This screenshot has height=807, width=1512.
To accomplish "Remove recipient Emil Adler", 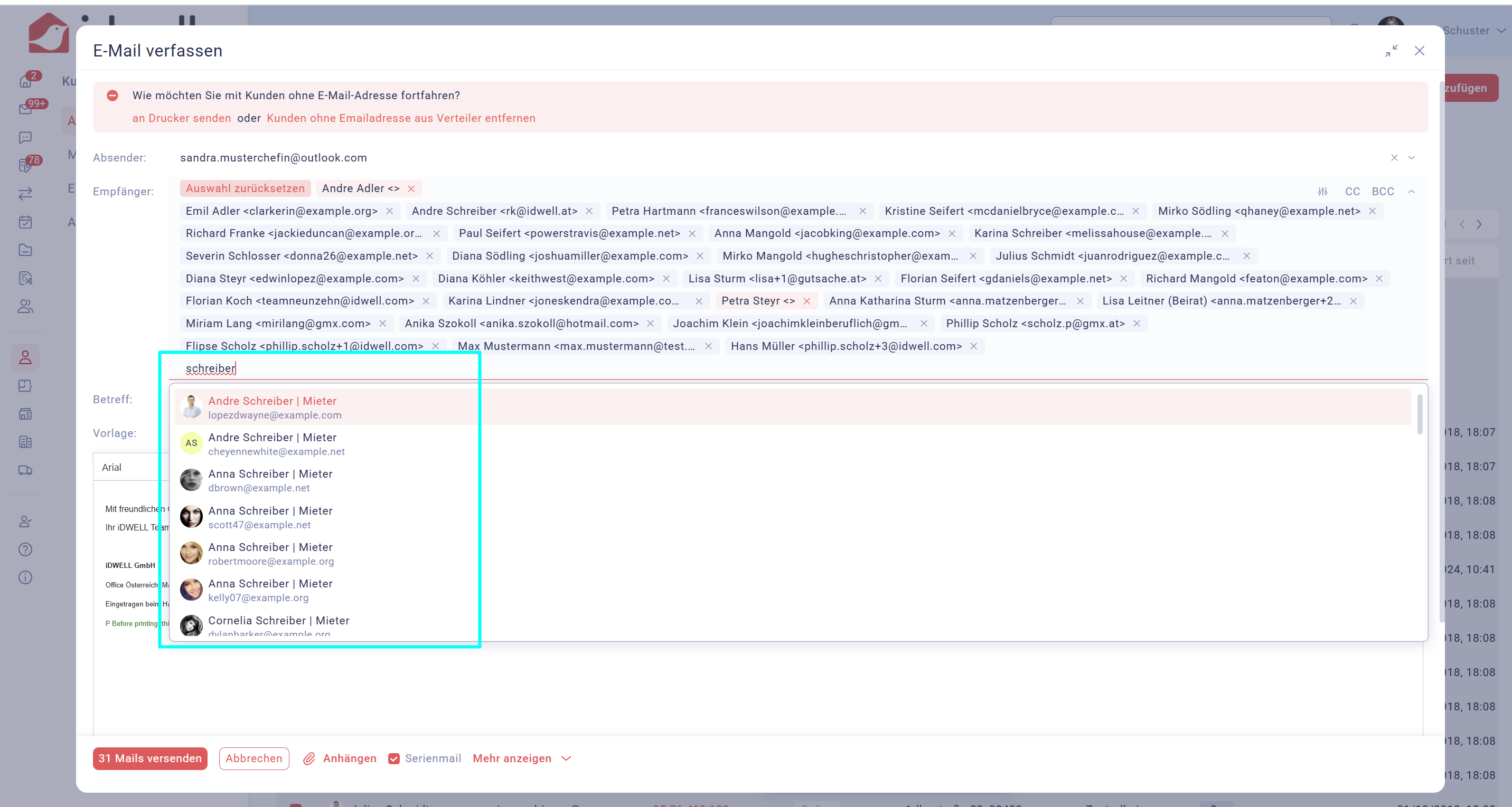I will (390, 211).
